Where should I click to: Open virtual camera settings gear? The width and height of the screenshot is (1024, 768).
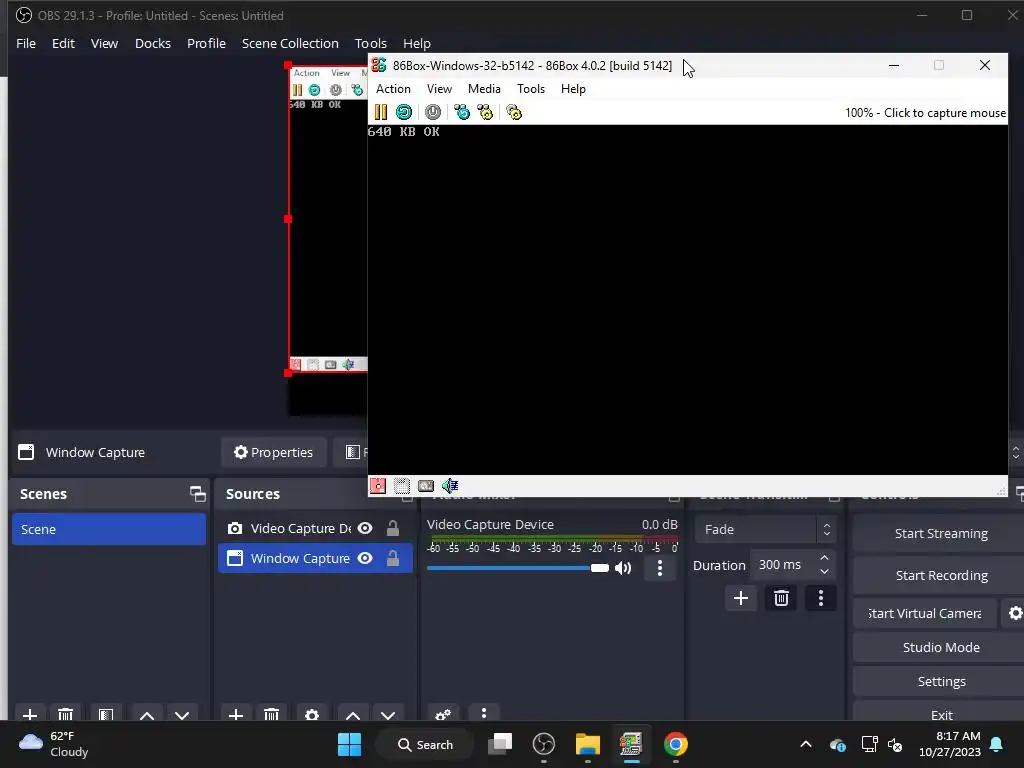coord(1014,613)
